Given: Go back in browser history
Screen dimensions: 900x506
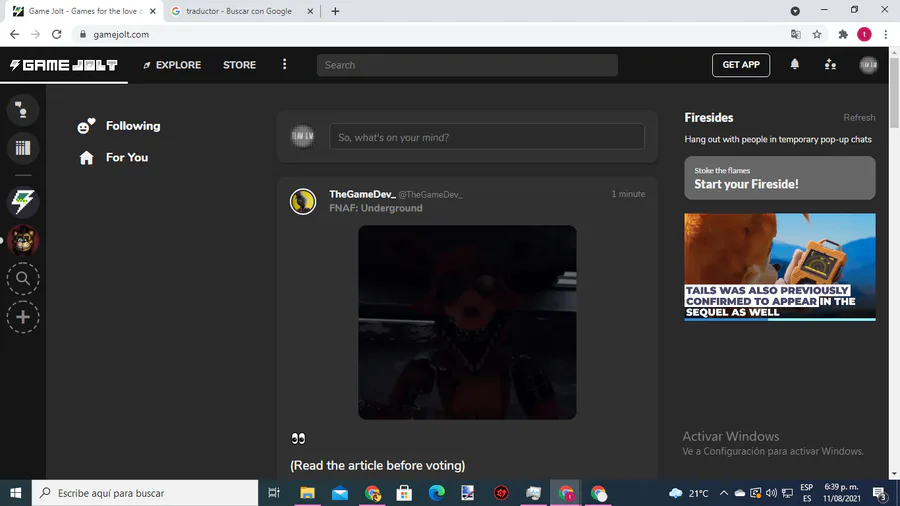Looking at the screenshot, I should 14,34.
